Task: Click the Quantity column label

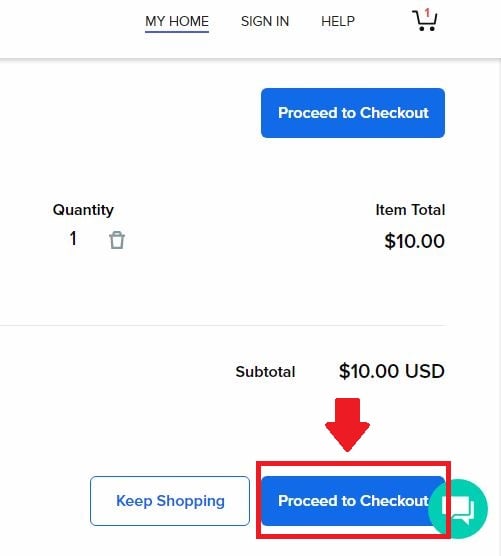Action: point(83,210)
